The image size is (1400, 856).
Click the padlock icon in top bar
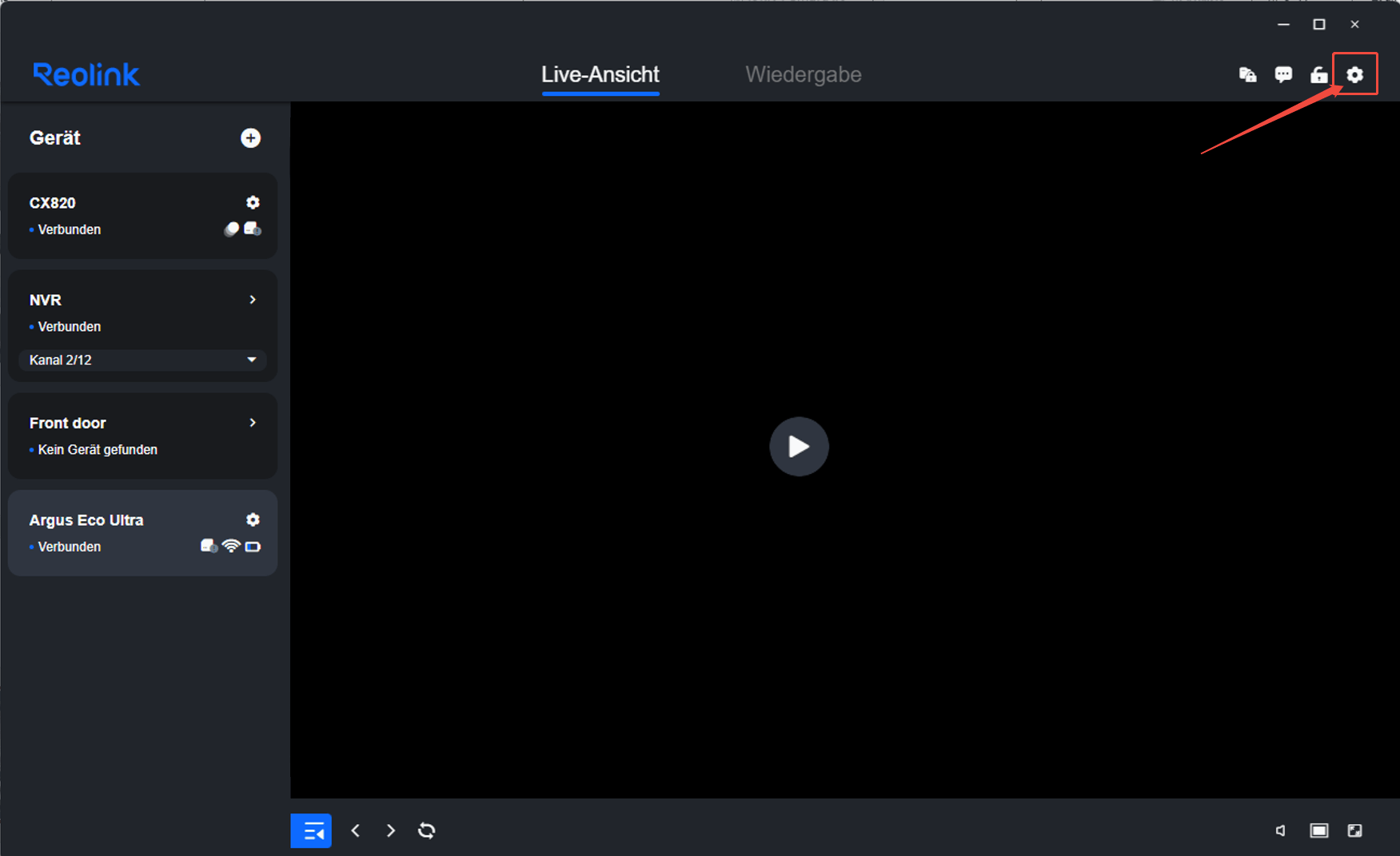[x=1318, y=74]
